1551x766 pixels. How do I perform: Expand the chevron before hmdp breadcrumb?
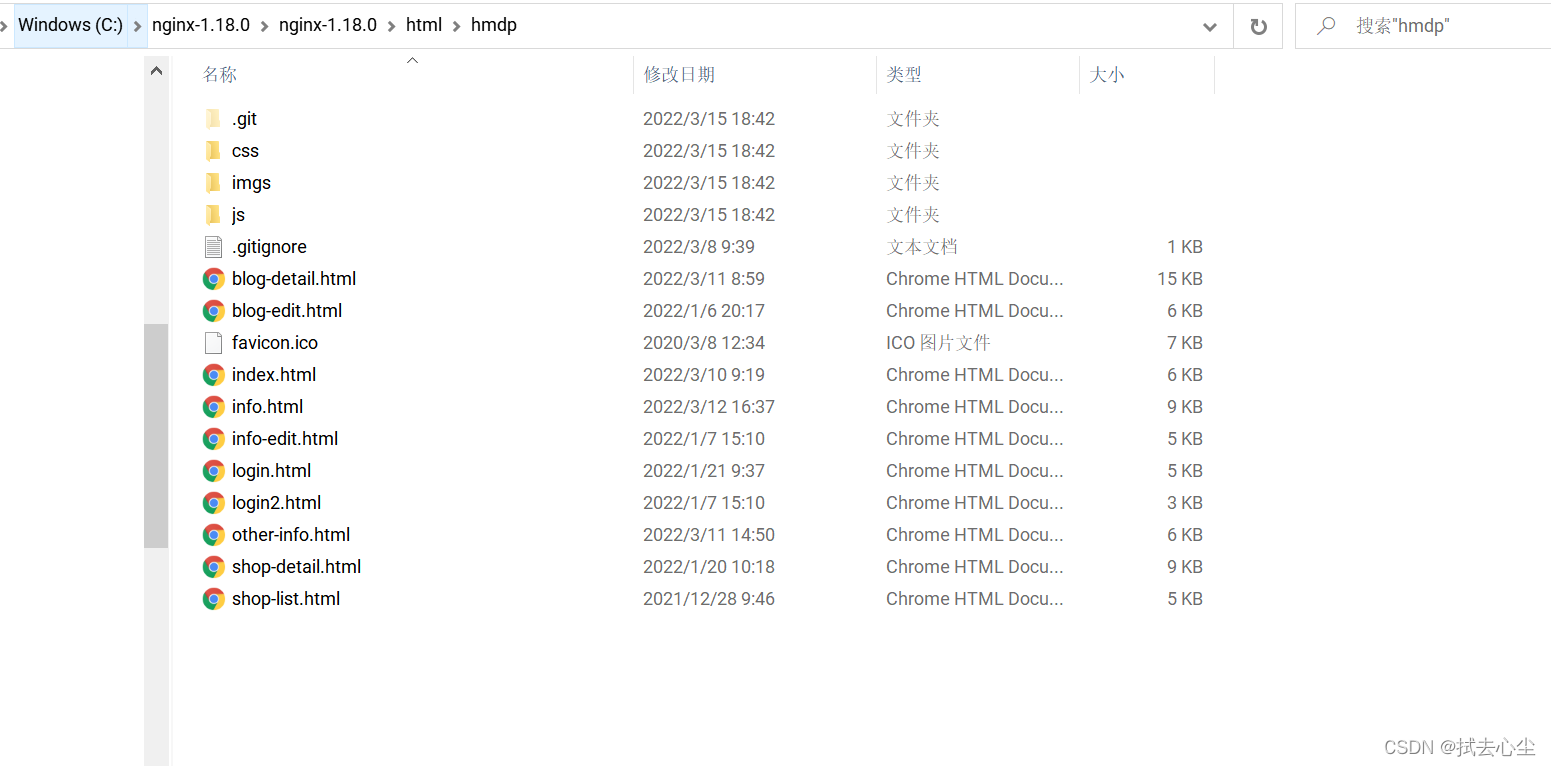click(x=457, y=26)
